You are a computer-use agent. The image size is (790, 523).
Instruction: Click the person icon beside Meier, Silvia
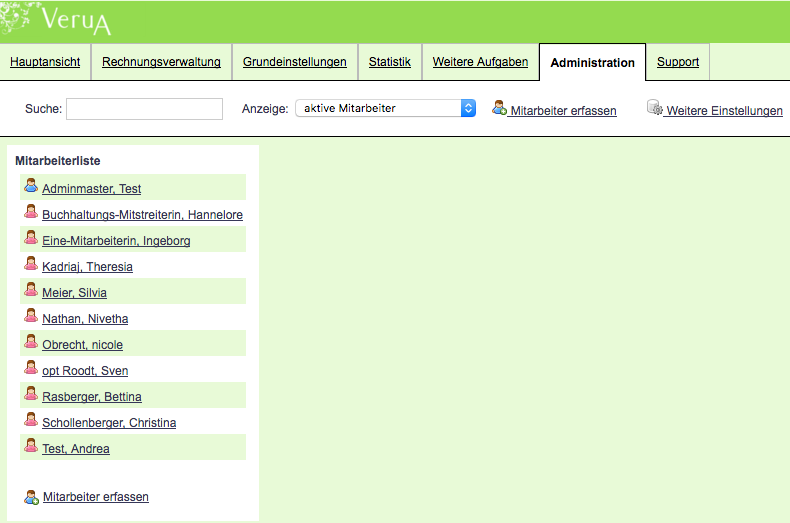pyautogui.click(x=31, y=290)
